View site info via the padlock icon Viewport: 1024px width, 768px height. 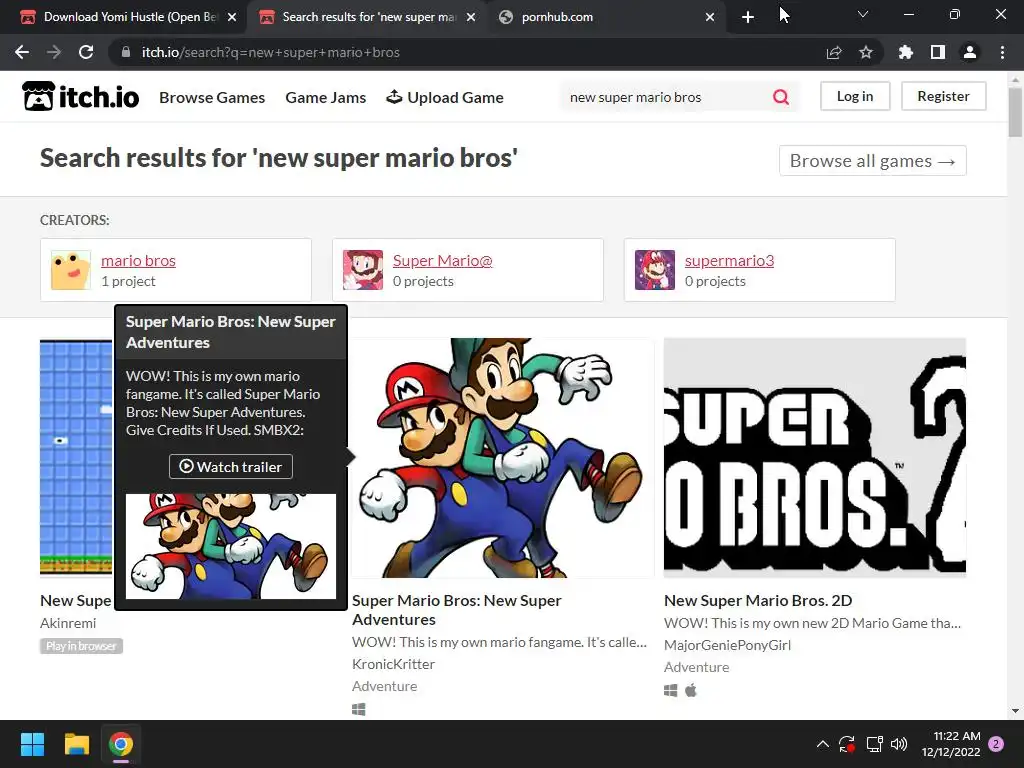(x=126, y=52)
